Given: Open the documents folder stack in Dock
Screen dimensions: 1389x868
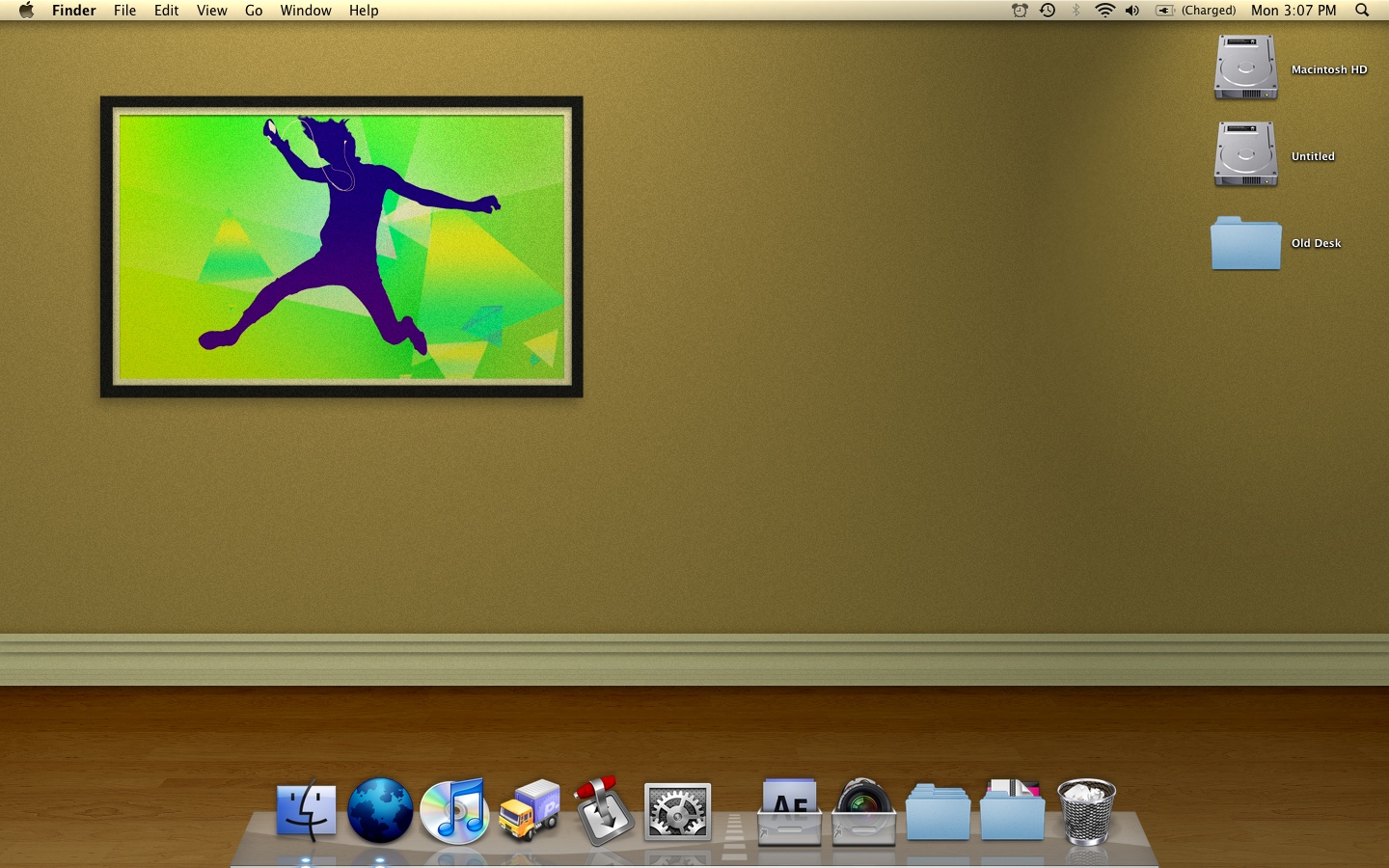Looking at the screenshot, I should tap(1012, 810).
